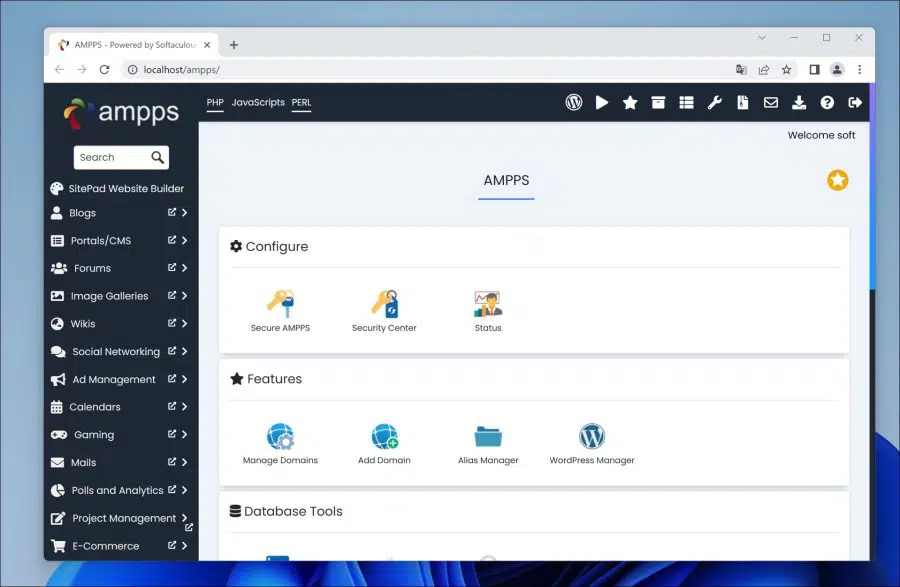Expand the Polls and Analytics chevron
The image size is (900, 587).
[184, 490]
